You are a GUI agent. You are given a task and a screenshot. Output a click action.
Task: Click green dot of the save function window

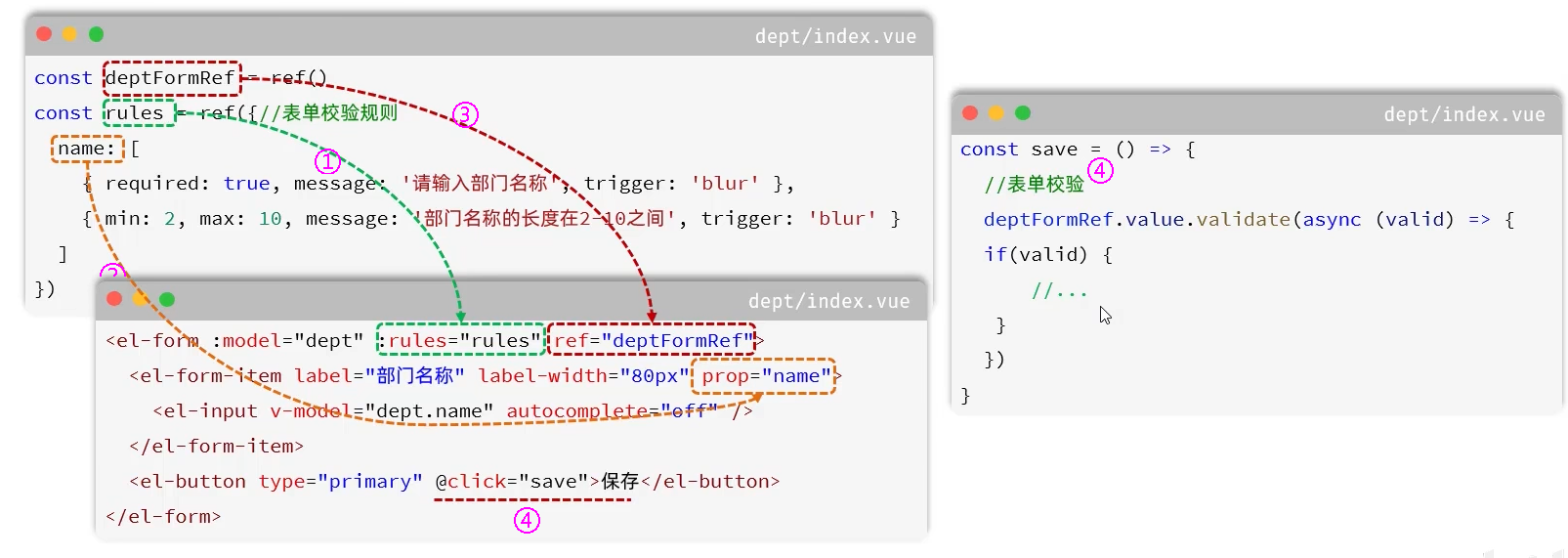pyautogui.click(x=1023, y=113)
